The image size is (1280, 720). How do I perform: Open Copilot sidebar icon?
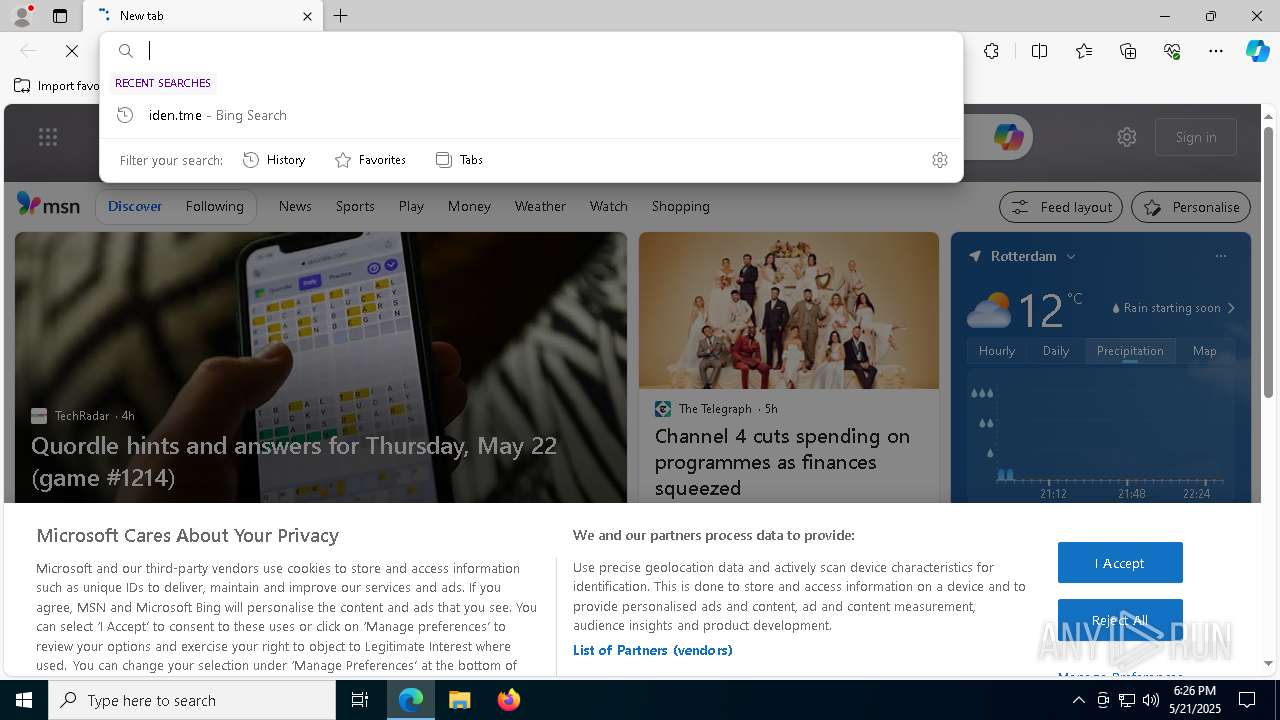tap(1257, 51)
